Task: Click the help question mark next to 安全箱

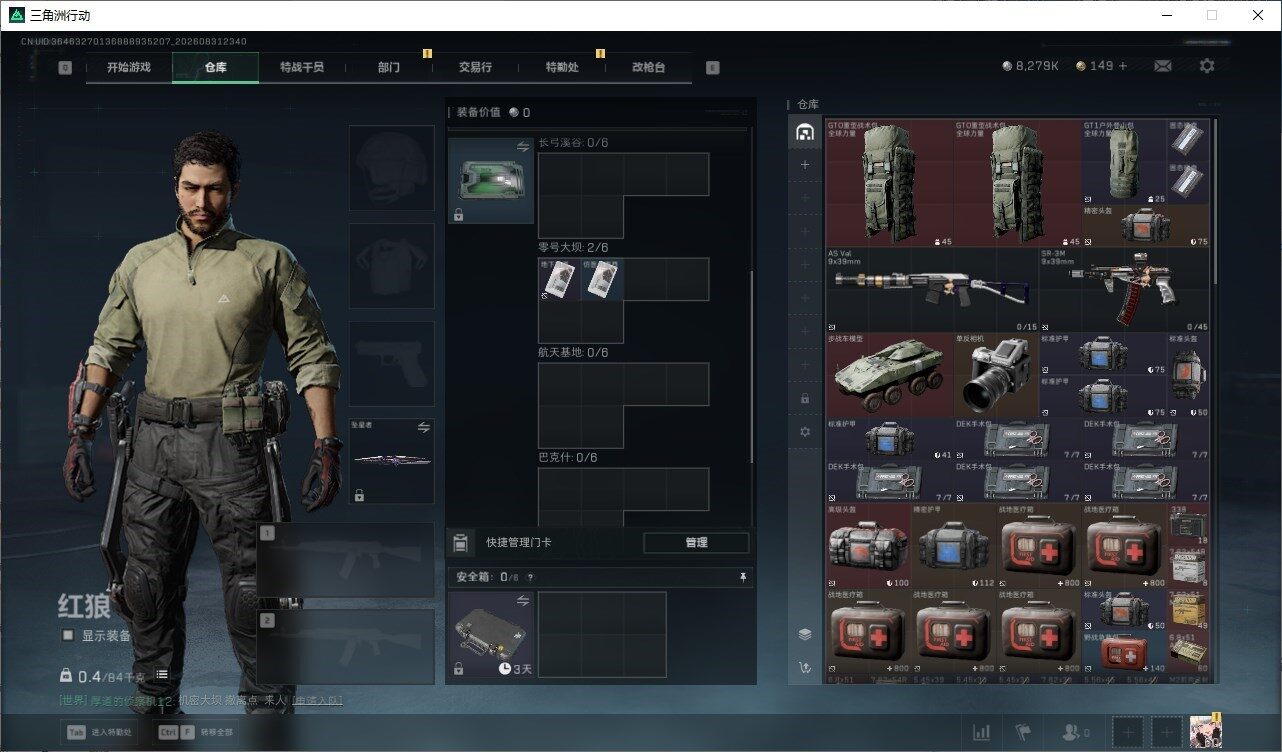Action: pos(530,577)
